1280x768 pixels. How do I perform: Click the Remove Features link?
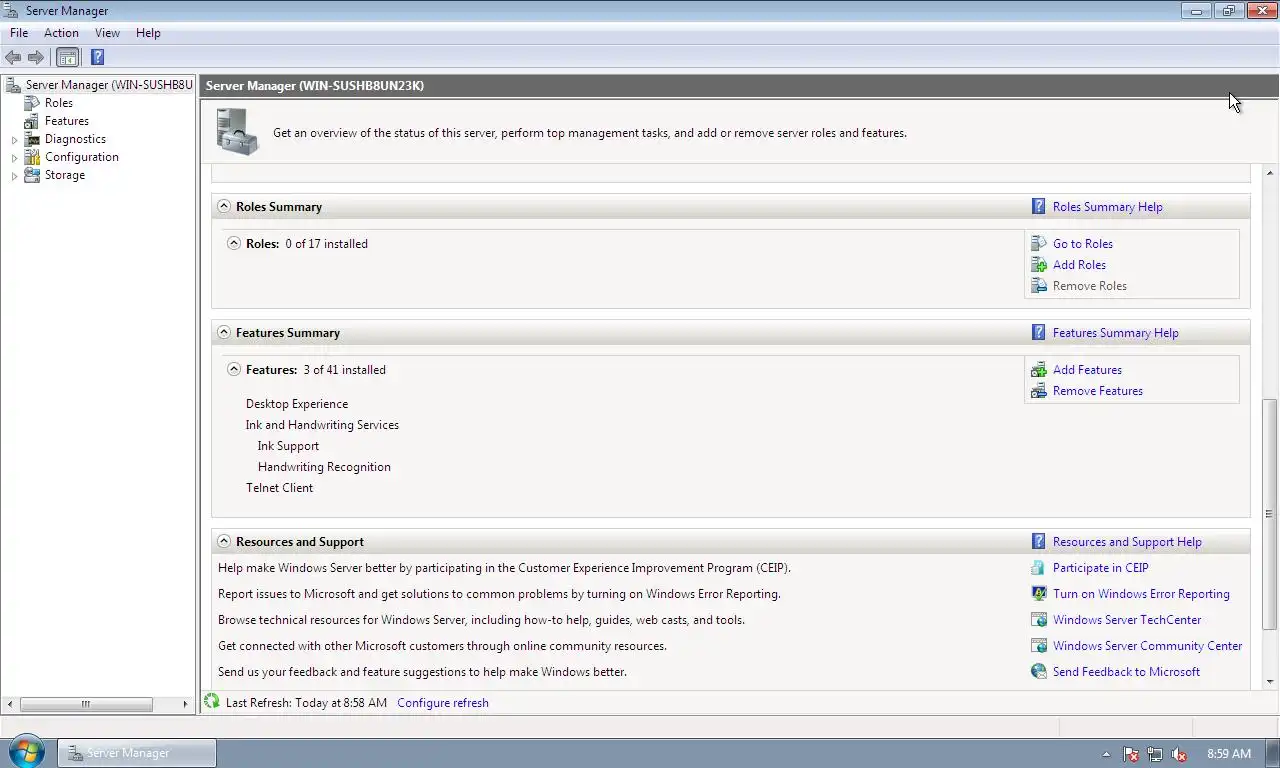point(1097,391)
